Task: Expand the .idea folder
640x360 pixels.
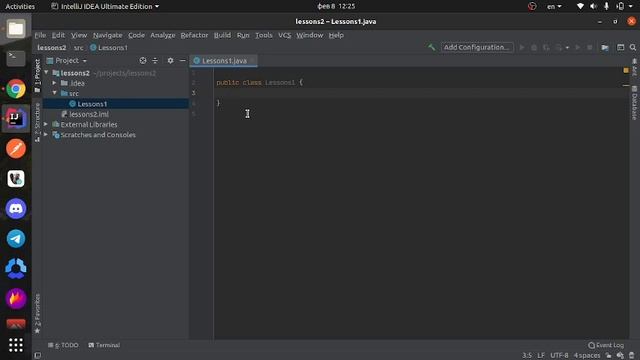Action: [x=54, y=83]
